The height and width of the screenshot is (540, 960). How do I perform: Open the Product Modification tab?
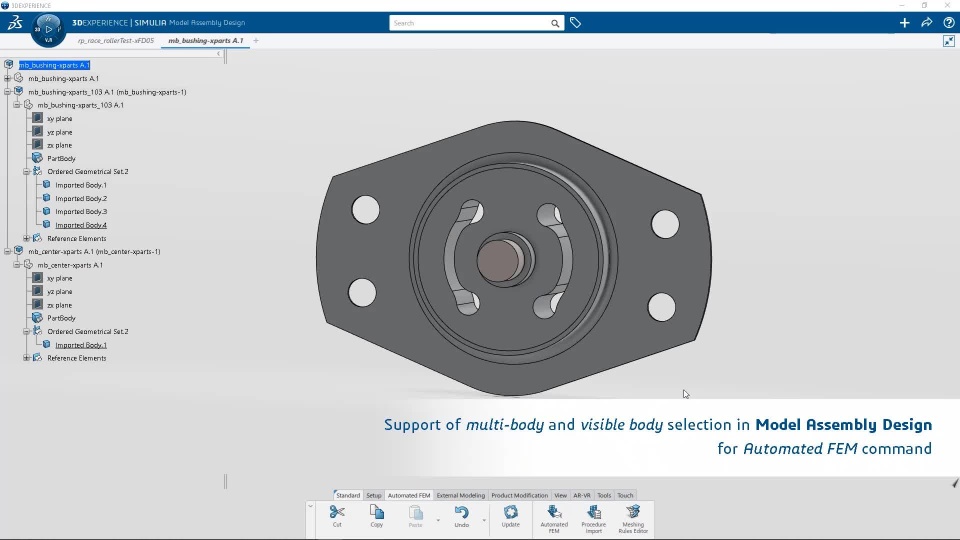coord(519,495)
